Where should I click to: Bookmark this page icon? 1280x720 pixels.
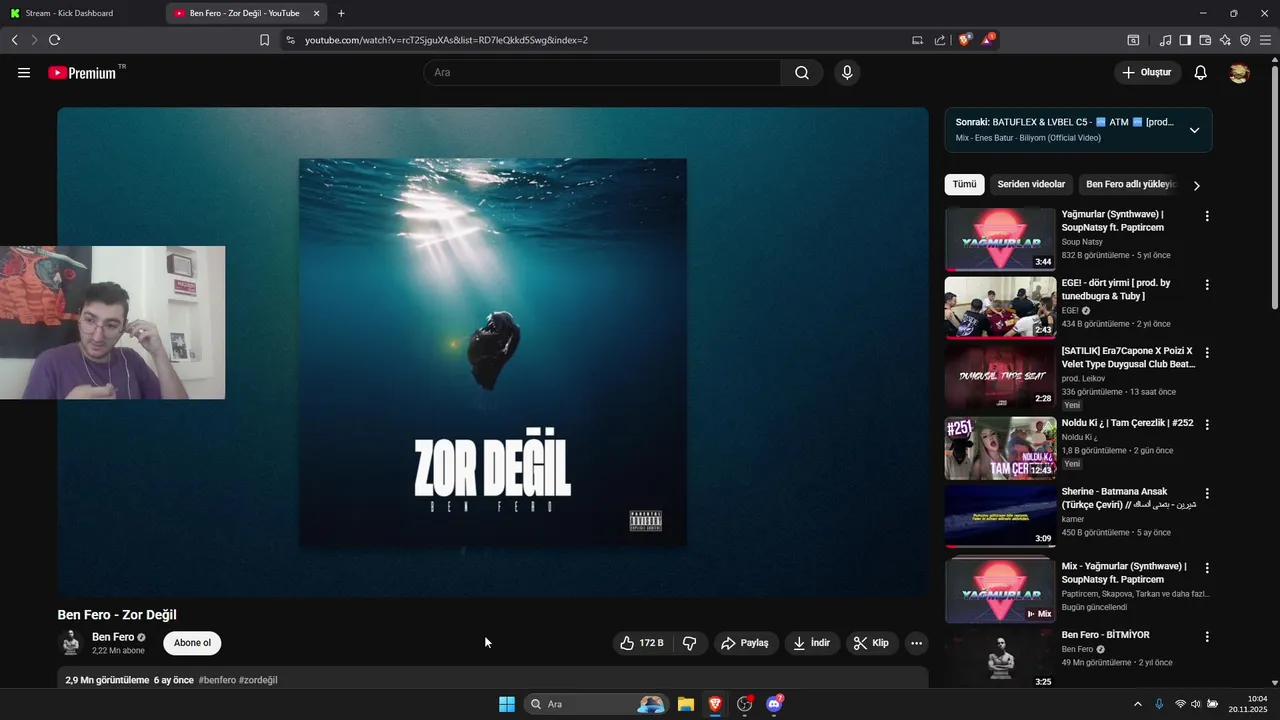[x=264, y=40]
